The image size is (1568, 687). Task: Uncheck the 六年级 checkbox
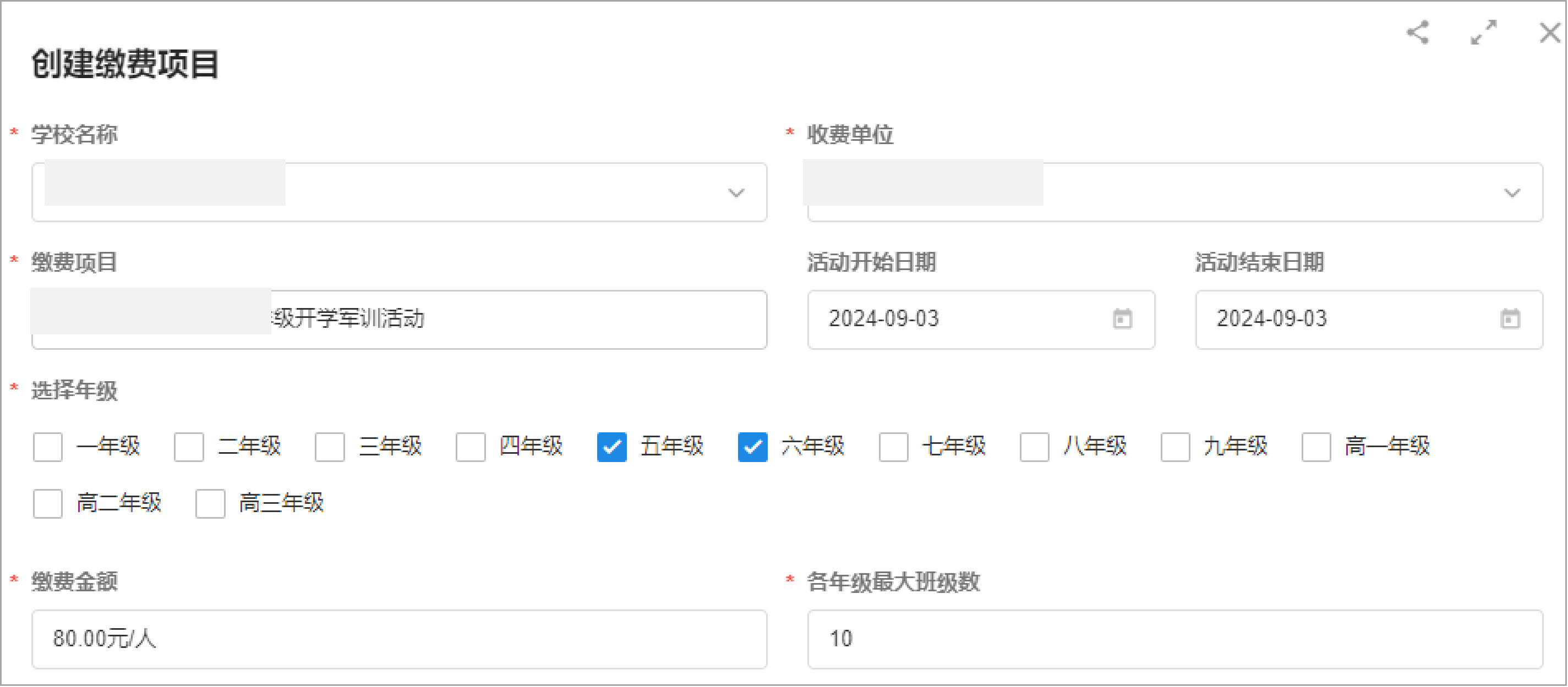point(752,447)
